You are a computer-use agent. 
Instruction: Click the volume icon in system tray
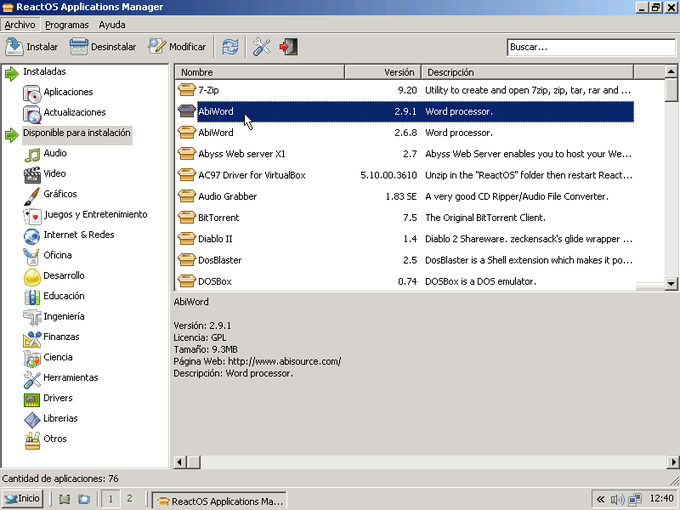click(617, 500)
